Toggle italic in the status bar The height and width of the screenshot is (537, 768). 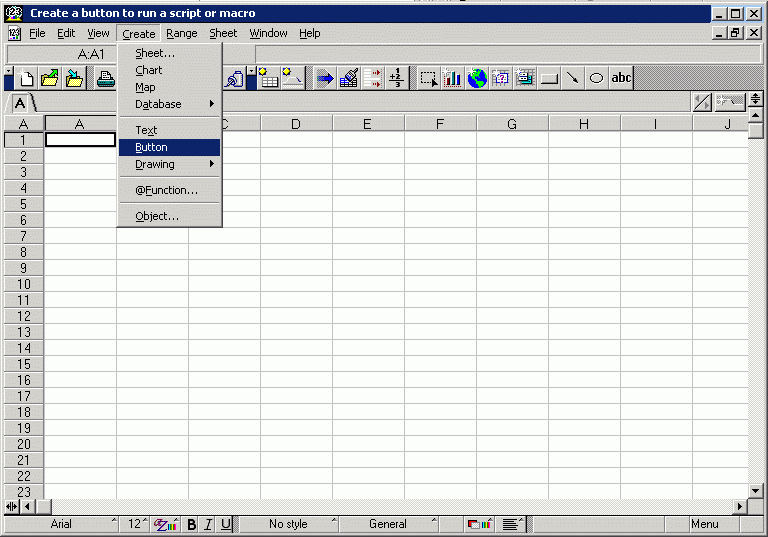pos(209,524)
